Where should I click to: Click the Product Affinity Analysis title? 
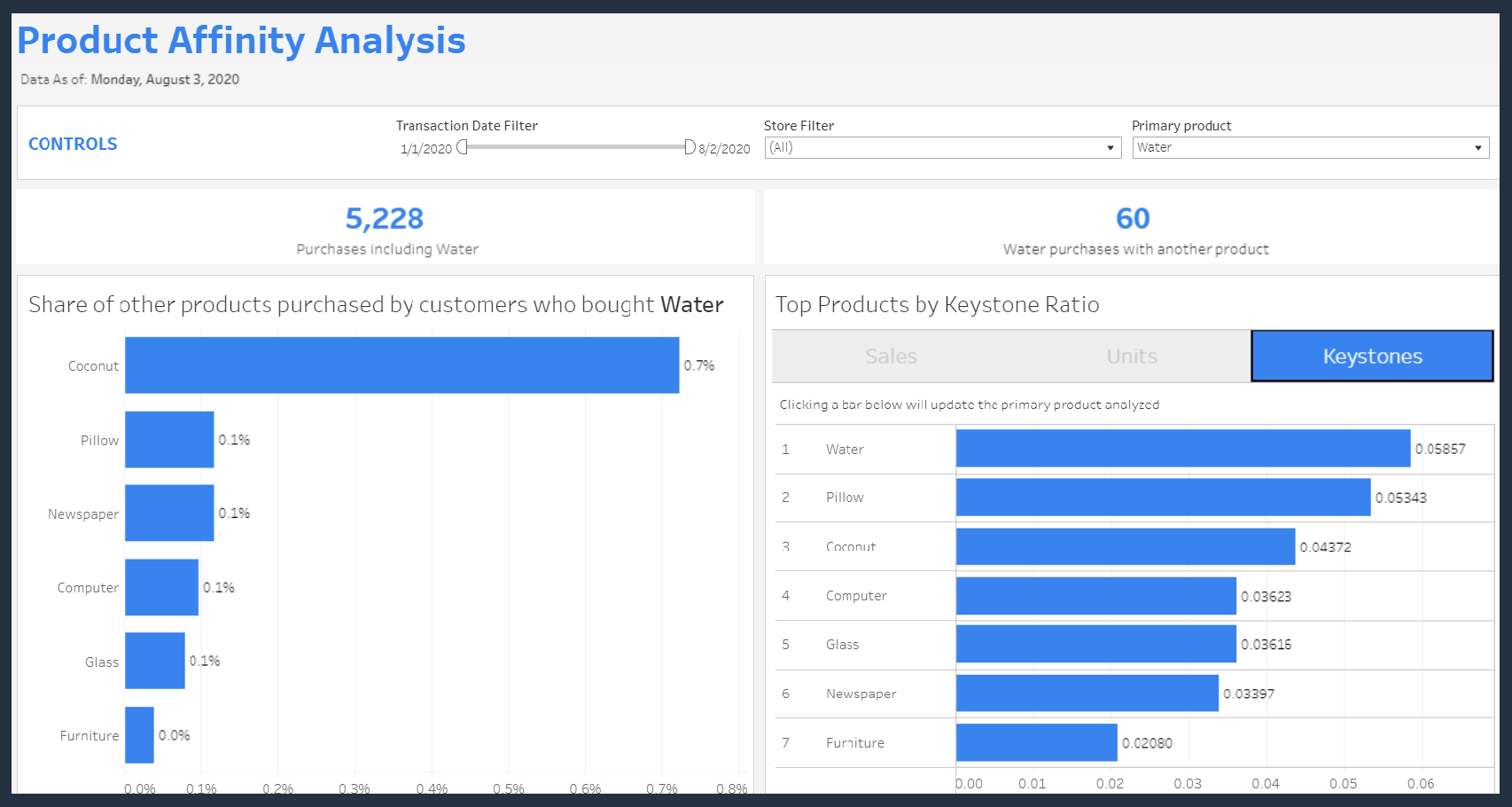pos(241,40)
